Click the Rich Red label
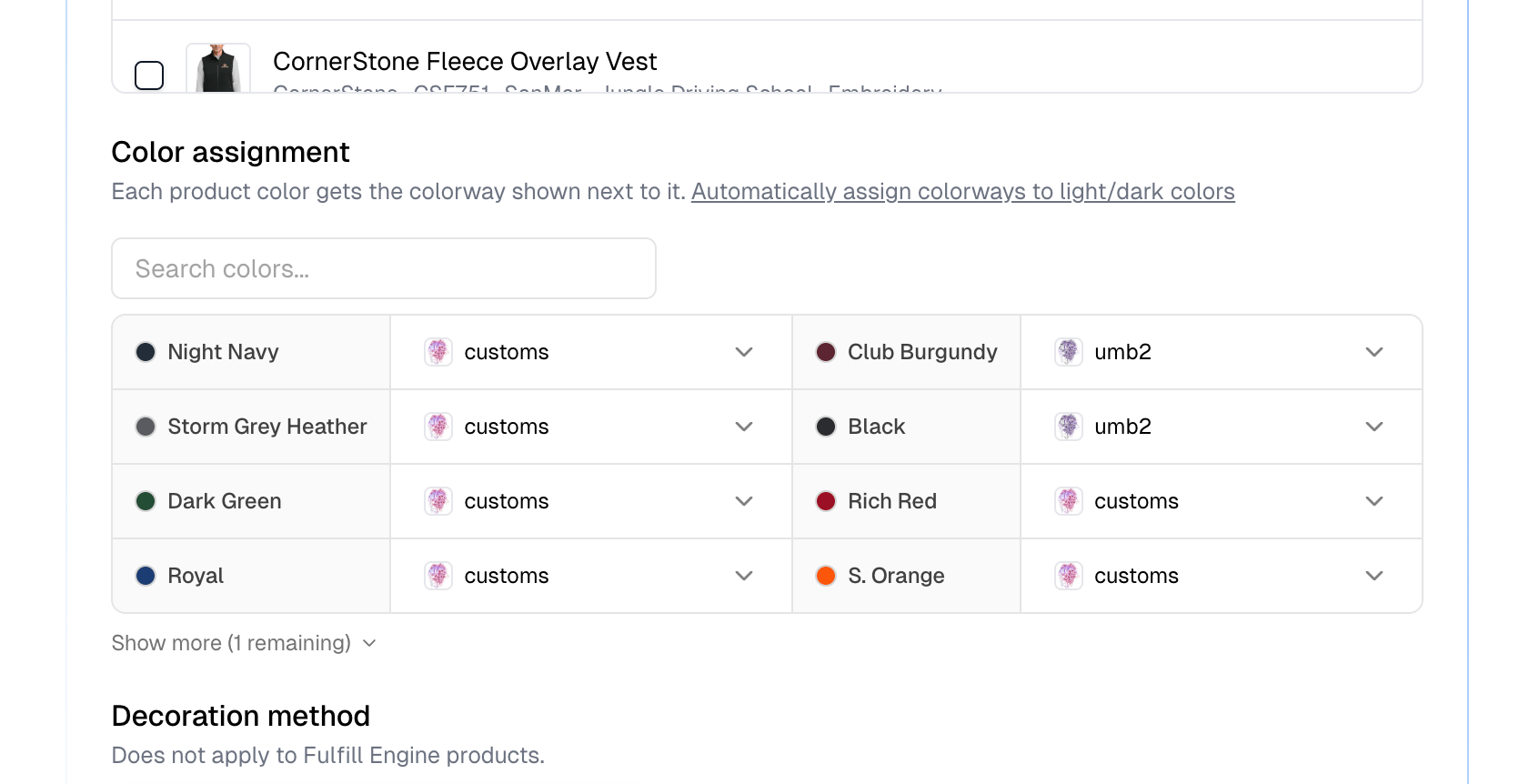 pyautogui.click(x=892, y=501)
